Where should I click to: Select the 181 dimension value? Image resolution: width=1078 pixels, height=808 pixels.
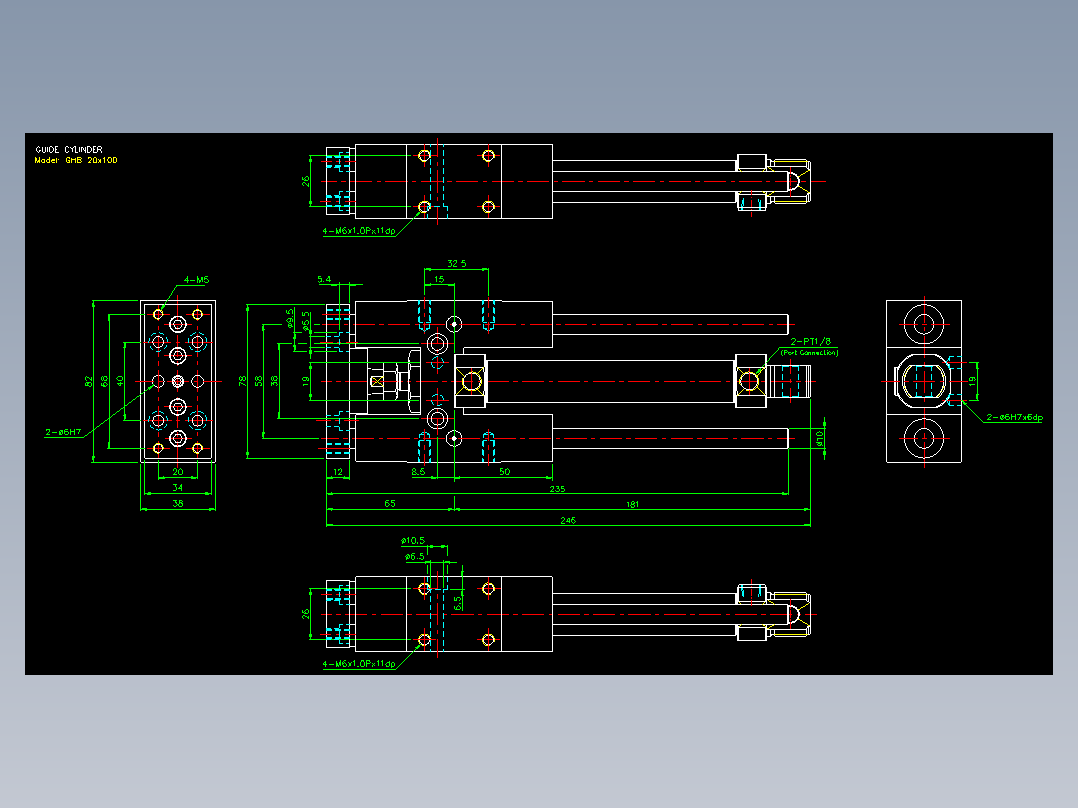pyautogui.click(x=632, y=504)
